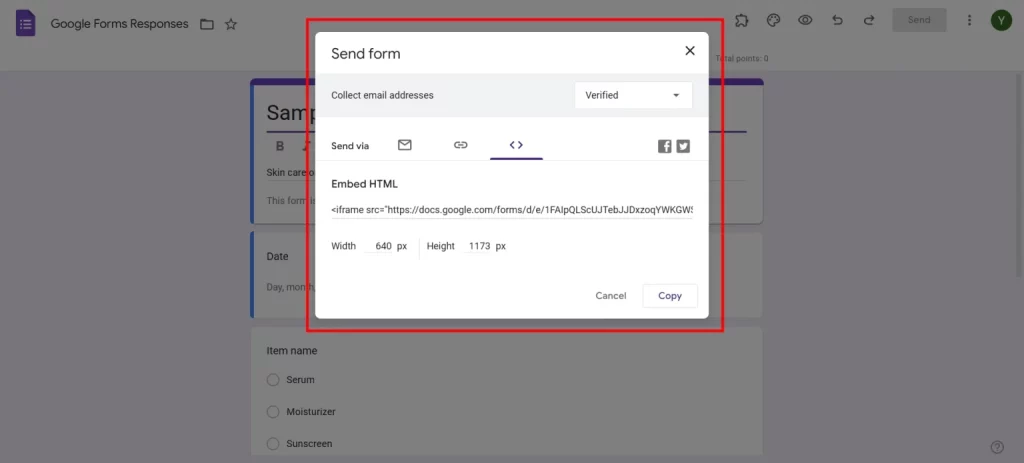This screenshot has height=463, width=1024.
Task: Open the help question mark icon
Action: click(997, 447)
